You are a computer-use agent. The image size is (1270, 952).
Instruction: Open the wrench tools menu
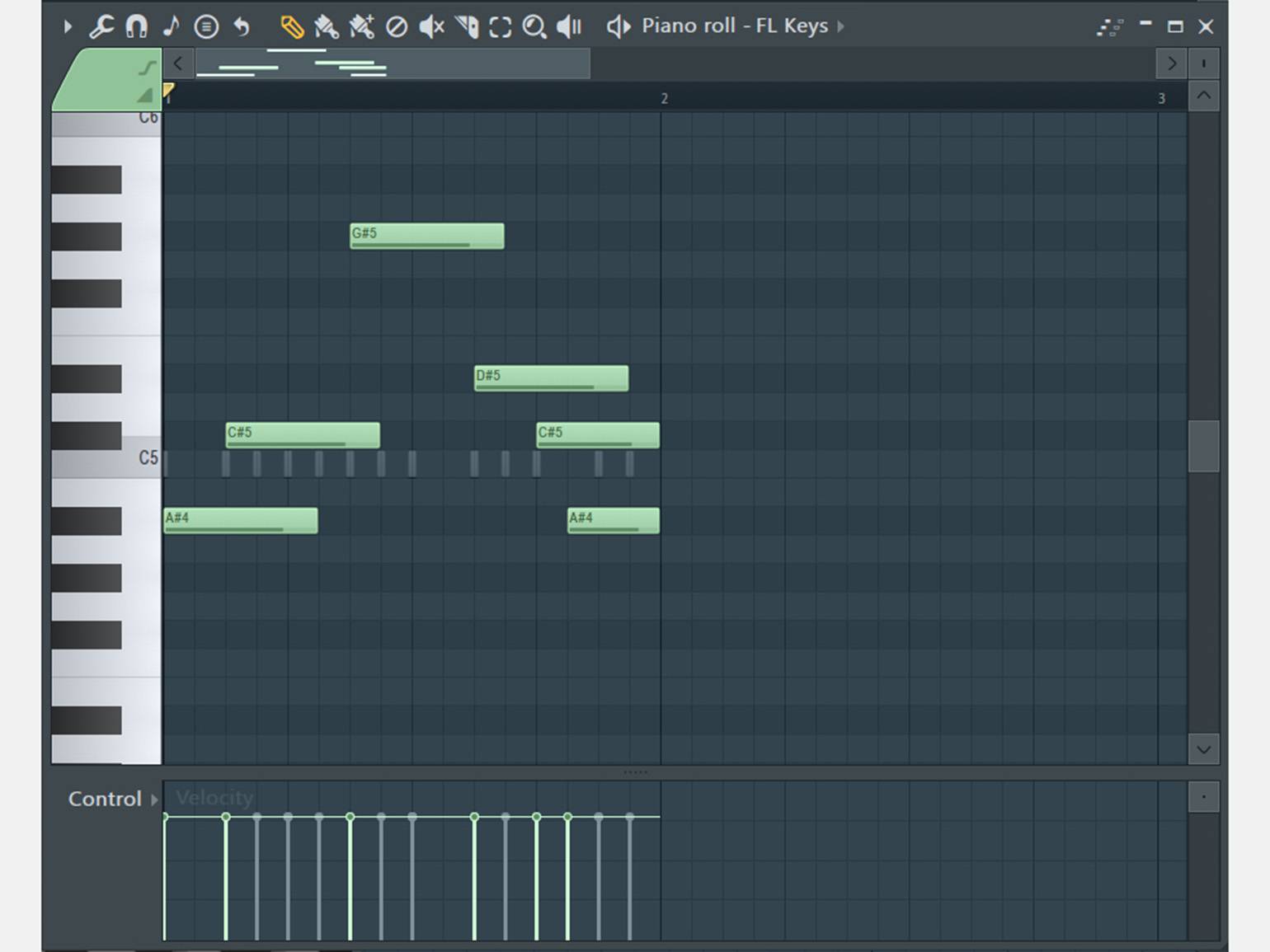101,26
